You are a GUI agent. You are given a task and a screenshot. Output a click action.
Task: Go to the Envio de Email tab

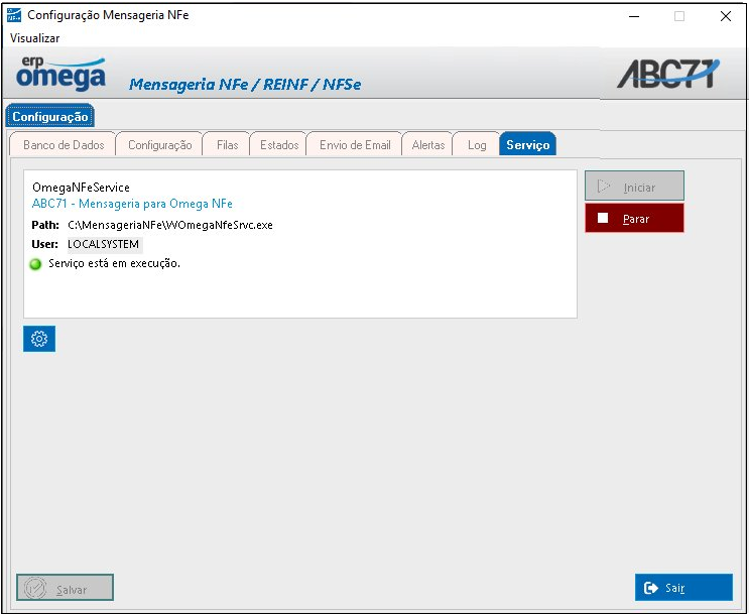point(355,145)
